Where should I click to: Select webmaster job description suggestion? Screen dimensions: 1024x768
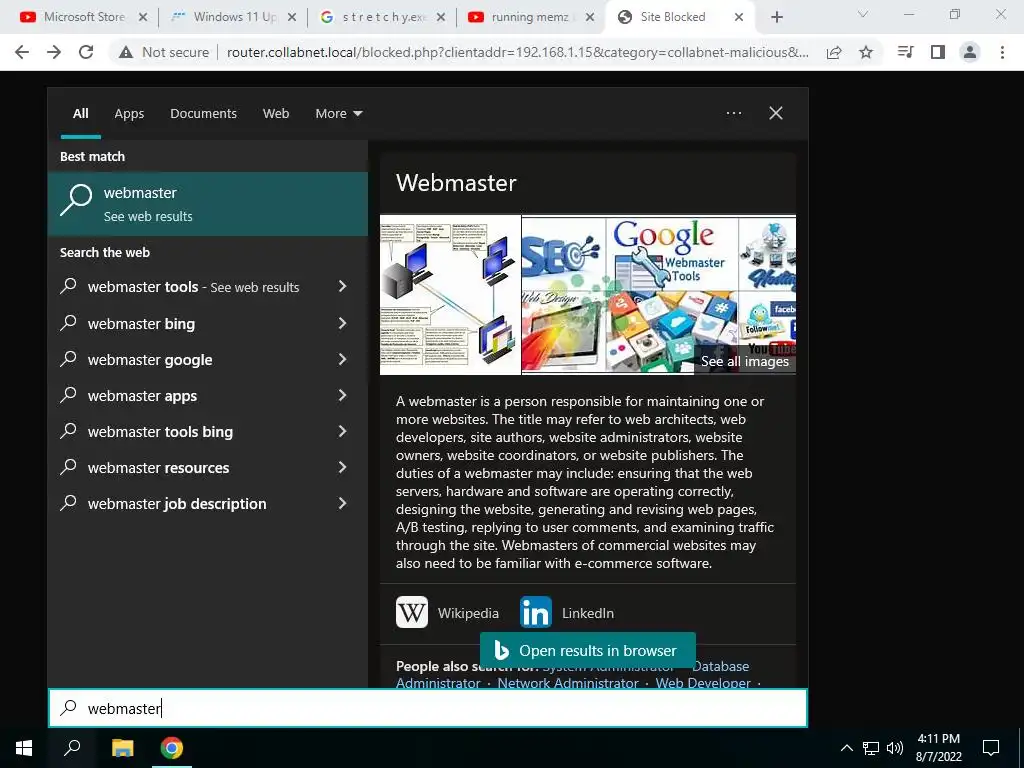pos(177,504)
